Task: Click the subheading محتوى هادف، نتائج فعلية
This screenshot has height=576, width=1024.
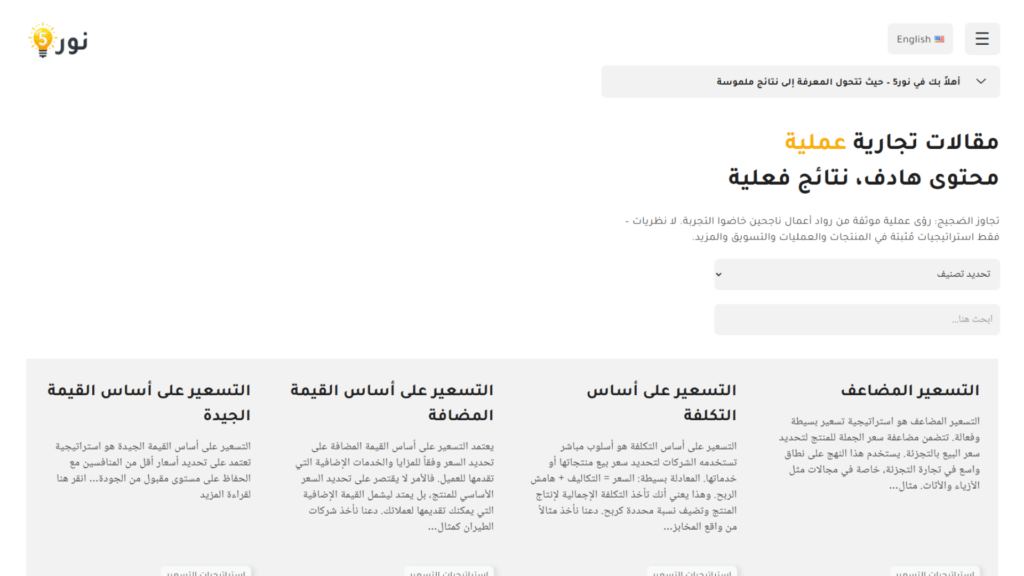Action: pos(863,177)
